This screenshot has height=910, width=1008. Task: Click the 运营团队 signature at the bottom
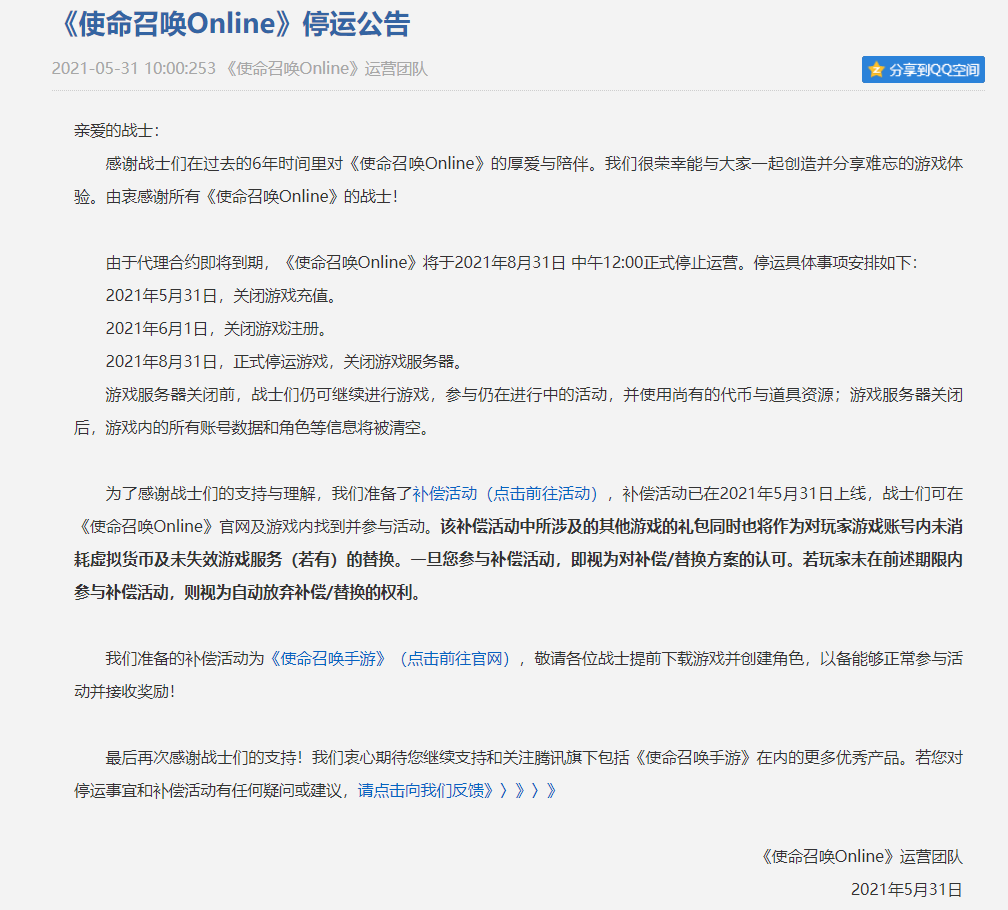pyautogui.click(x=862, y=856)
